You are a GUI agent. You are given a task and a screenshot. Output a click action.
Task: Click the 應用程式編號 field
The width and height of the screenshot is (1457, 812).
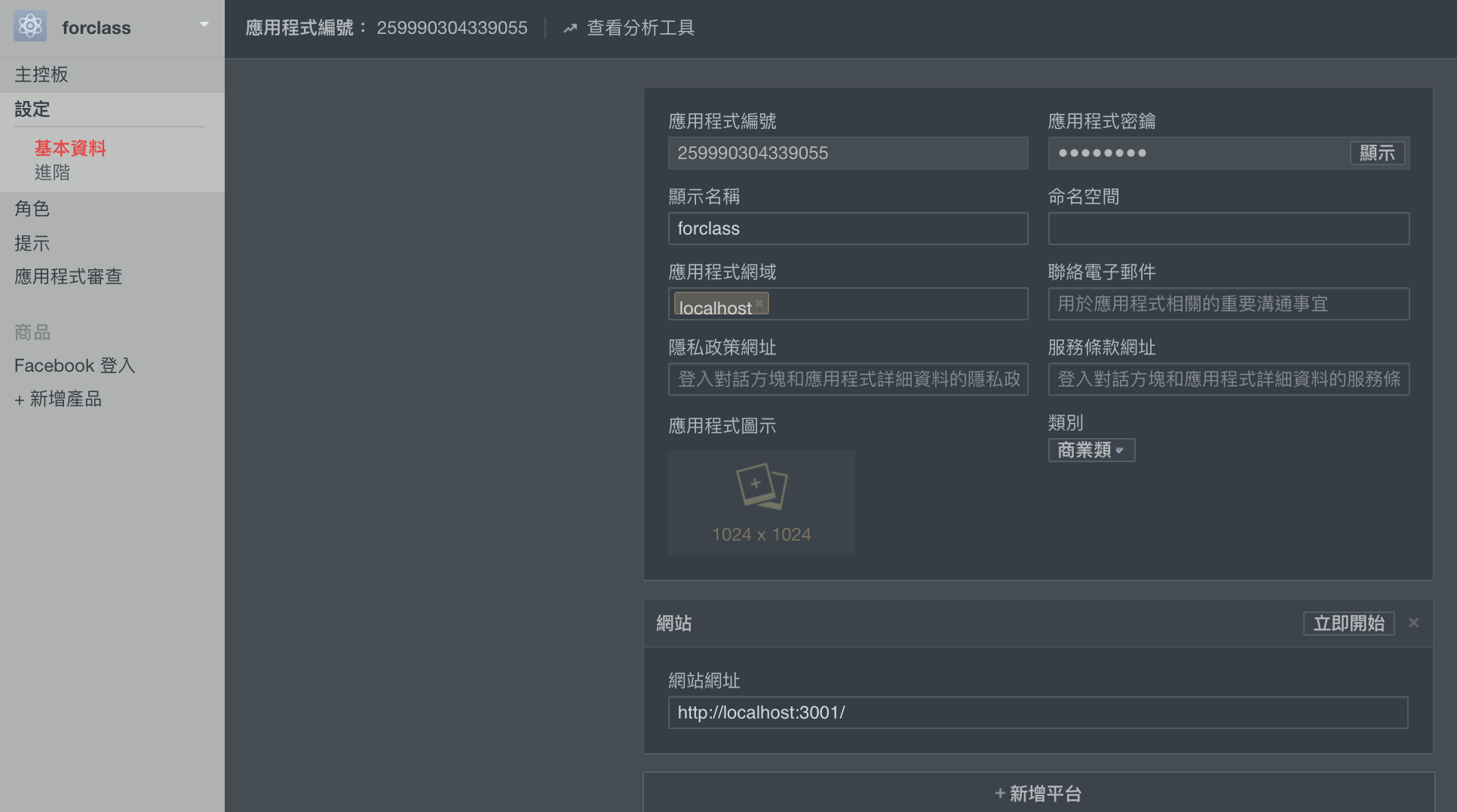pyautogui.click(x=848, y=153)
